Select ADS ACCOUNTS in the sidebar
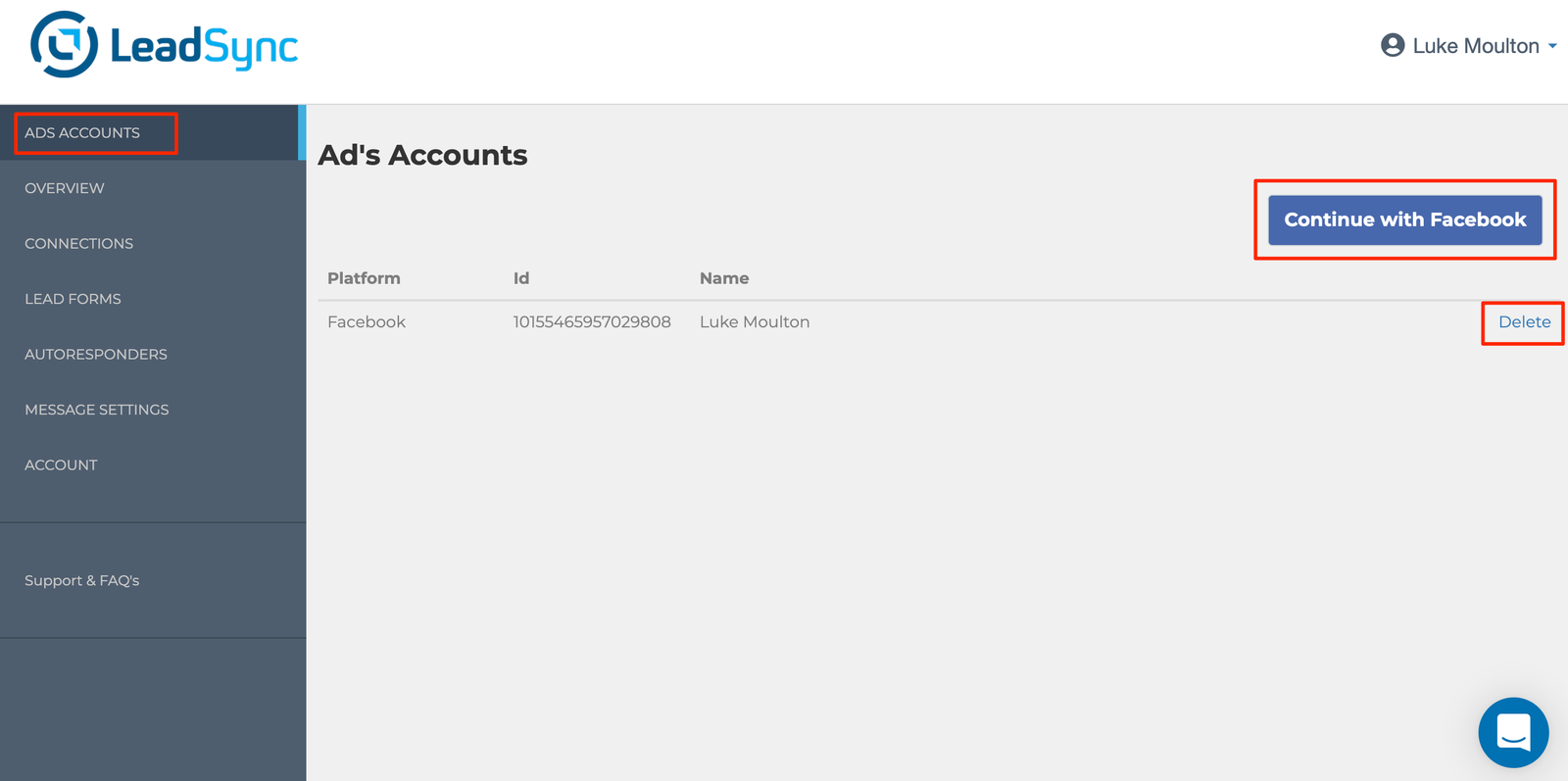The height and width of the screenshot is (781, 1568). (x=82, y=133)
